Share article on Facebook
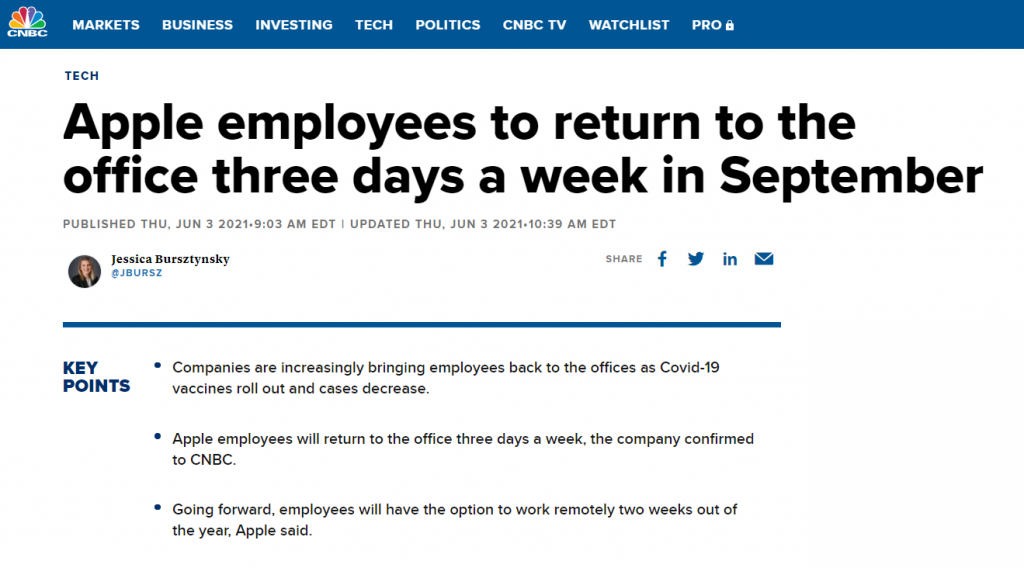The image size is (1024, 568). 662,259
